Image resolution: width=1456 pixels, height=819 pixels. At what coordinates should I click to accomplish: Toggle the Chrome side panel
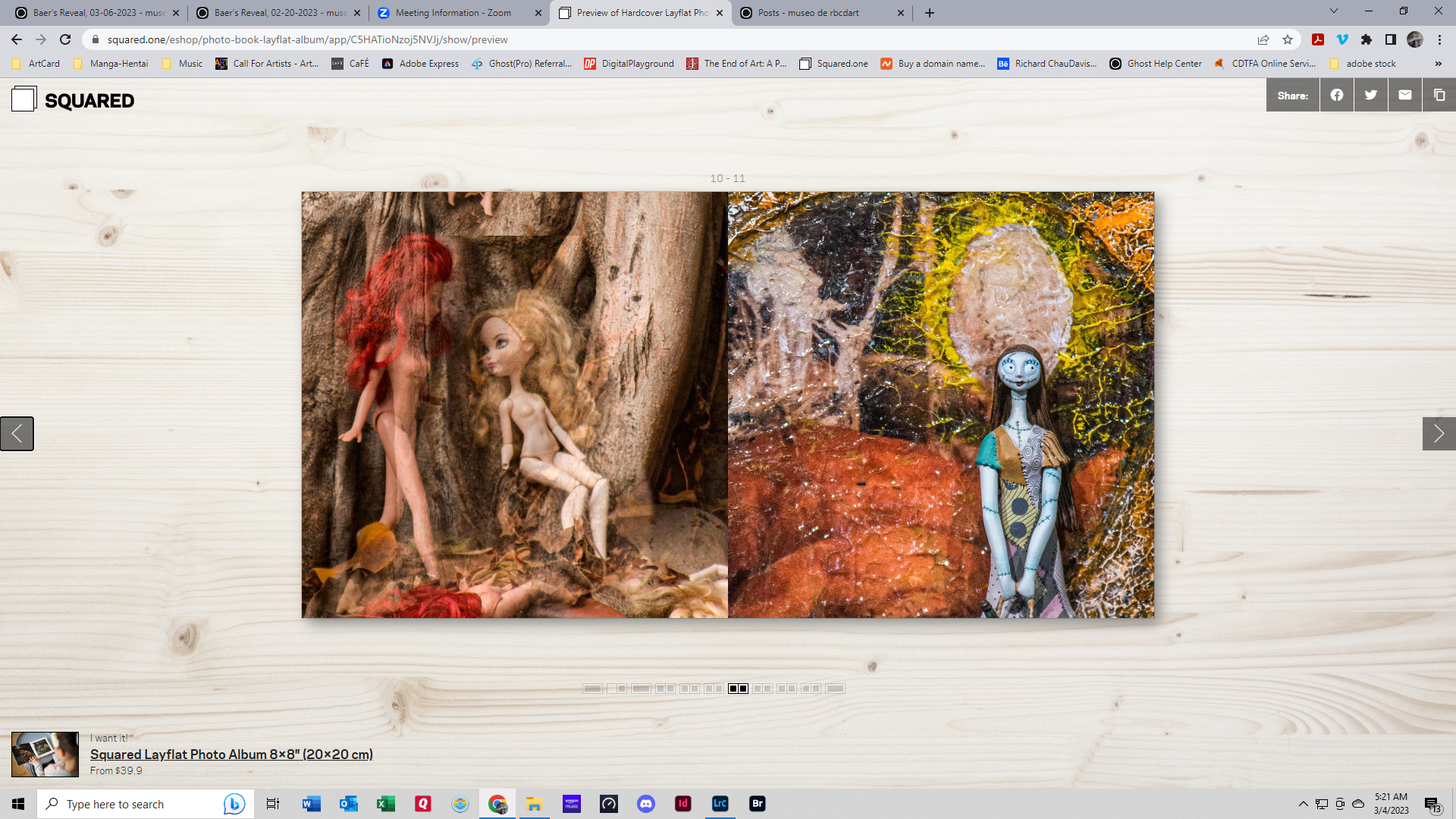pyautogui.click(x=1391, y=39)
